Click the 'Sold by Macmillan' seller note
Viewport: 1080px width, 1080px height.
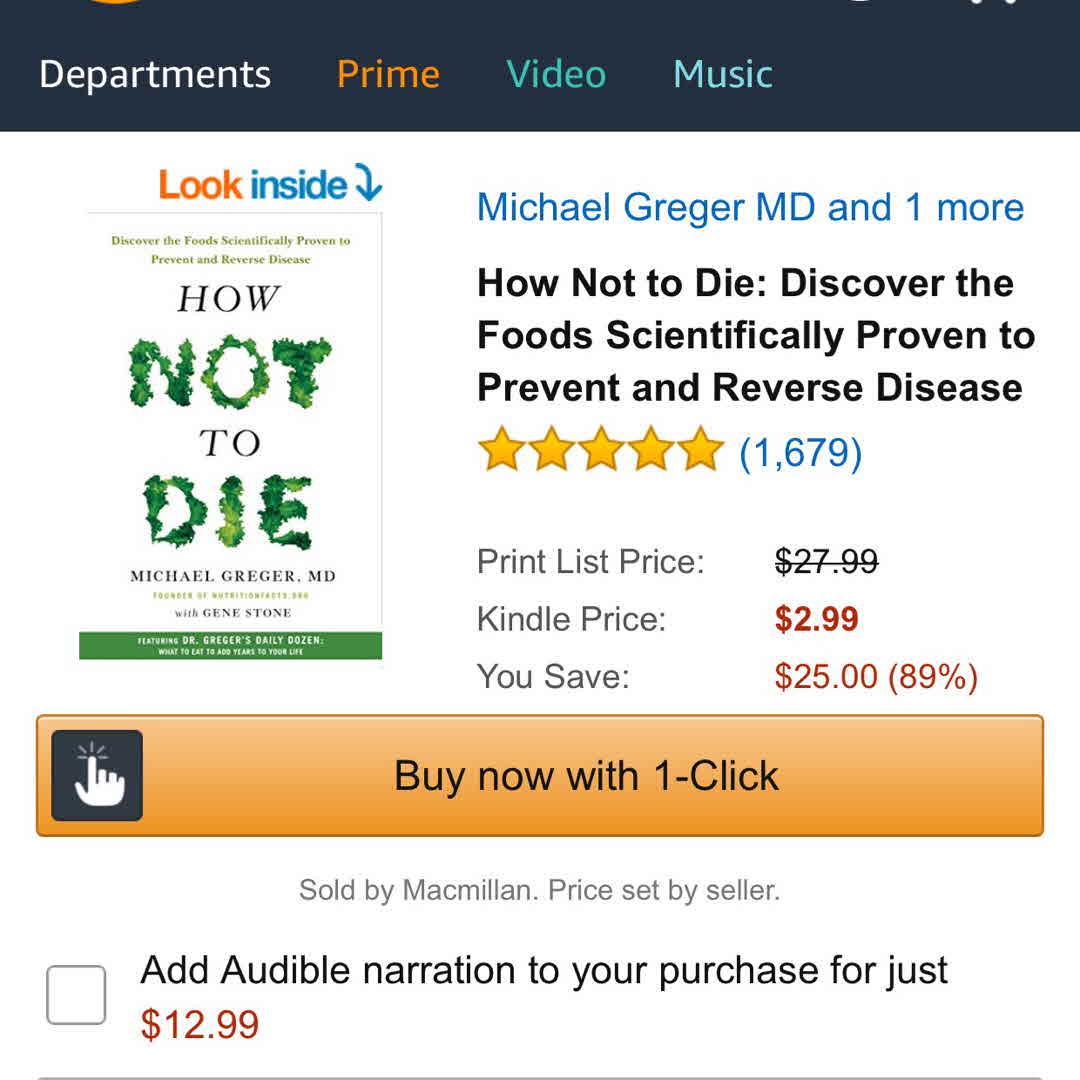pos(539,890)
